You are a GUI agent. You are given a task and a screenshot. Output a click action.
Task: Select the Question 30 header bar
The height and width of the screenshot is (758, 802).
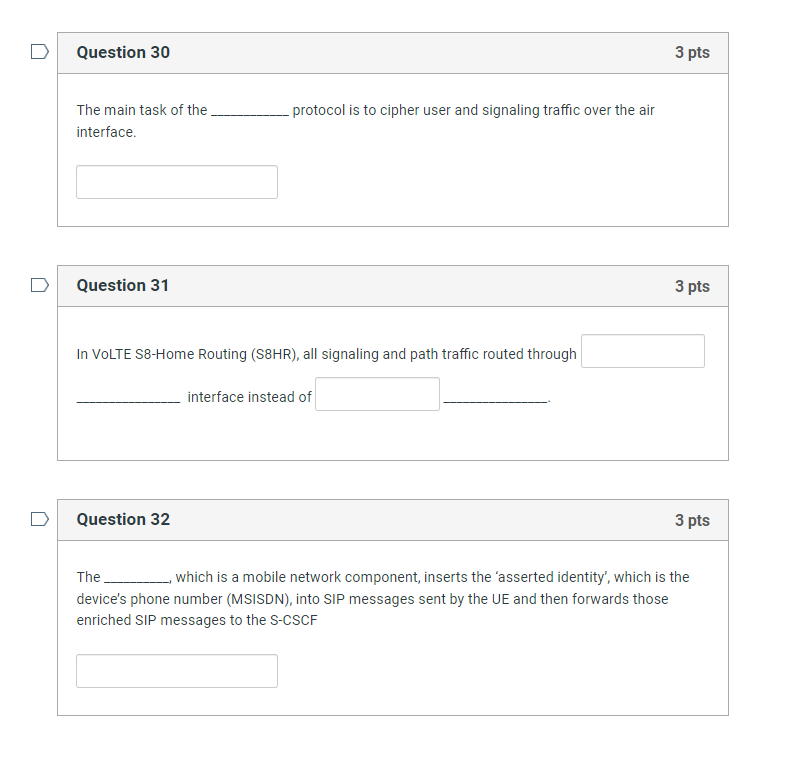(x=392, y=52)
